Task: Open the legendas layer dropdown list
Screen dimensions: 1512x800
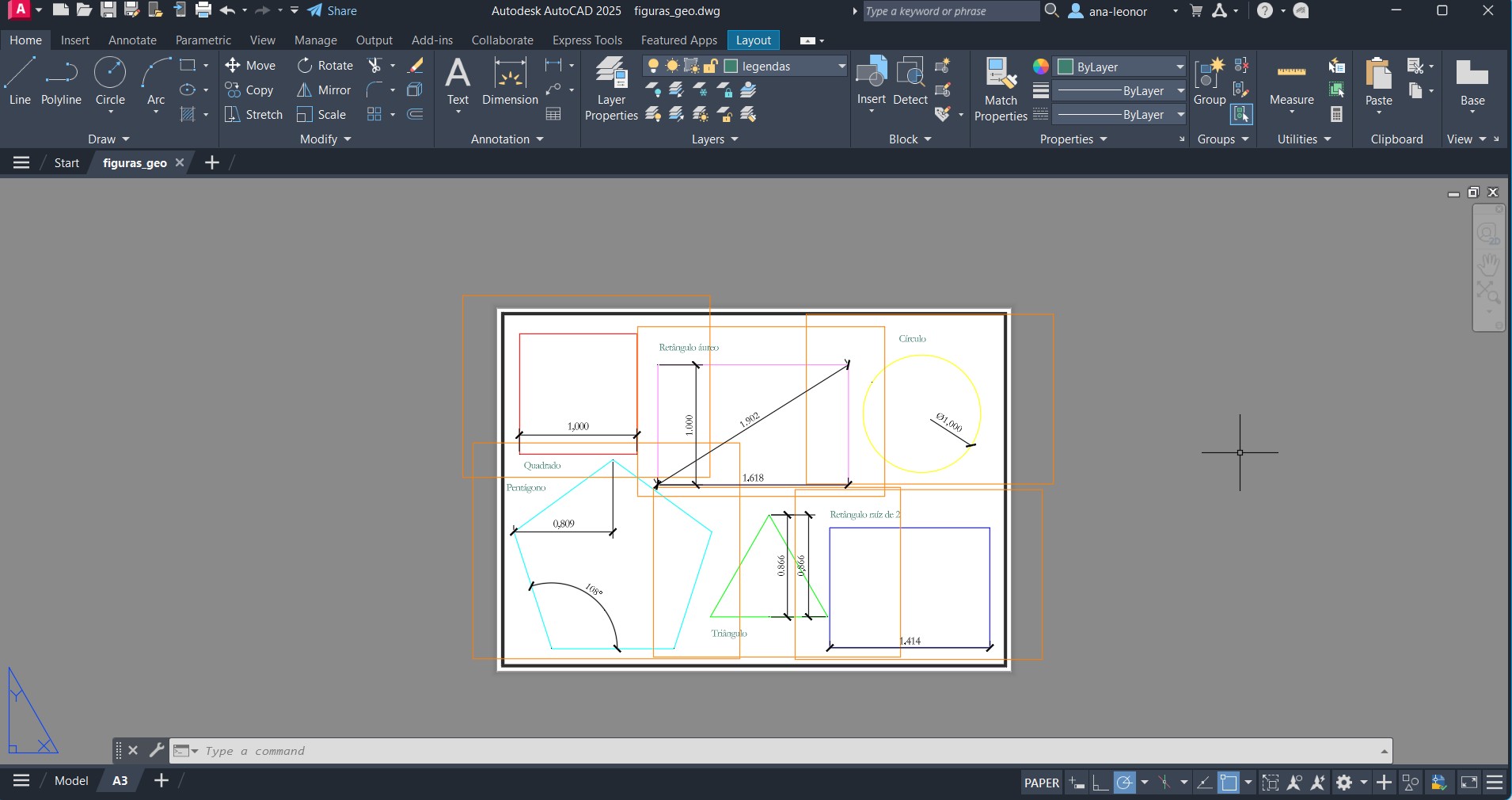Action: [x=841, y=67]
